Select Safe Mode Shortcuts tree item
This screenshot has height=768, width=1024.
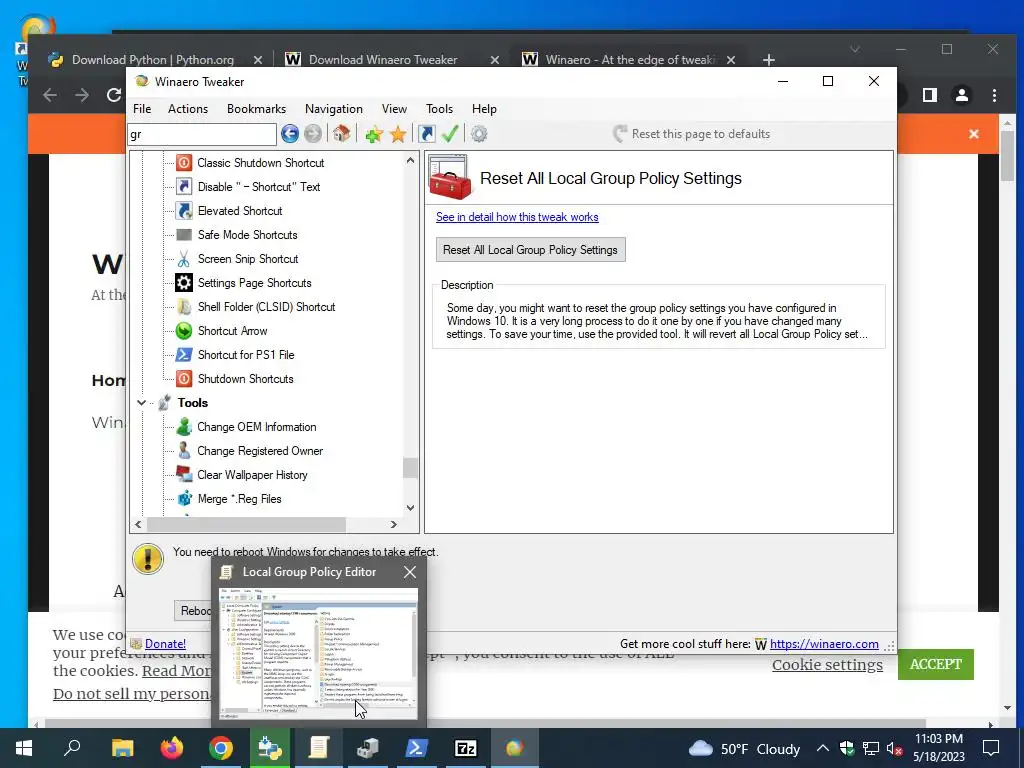point(248,234)
